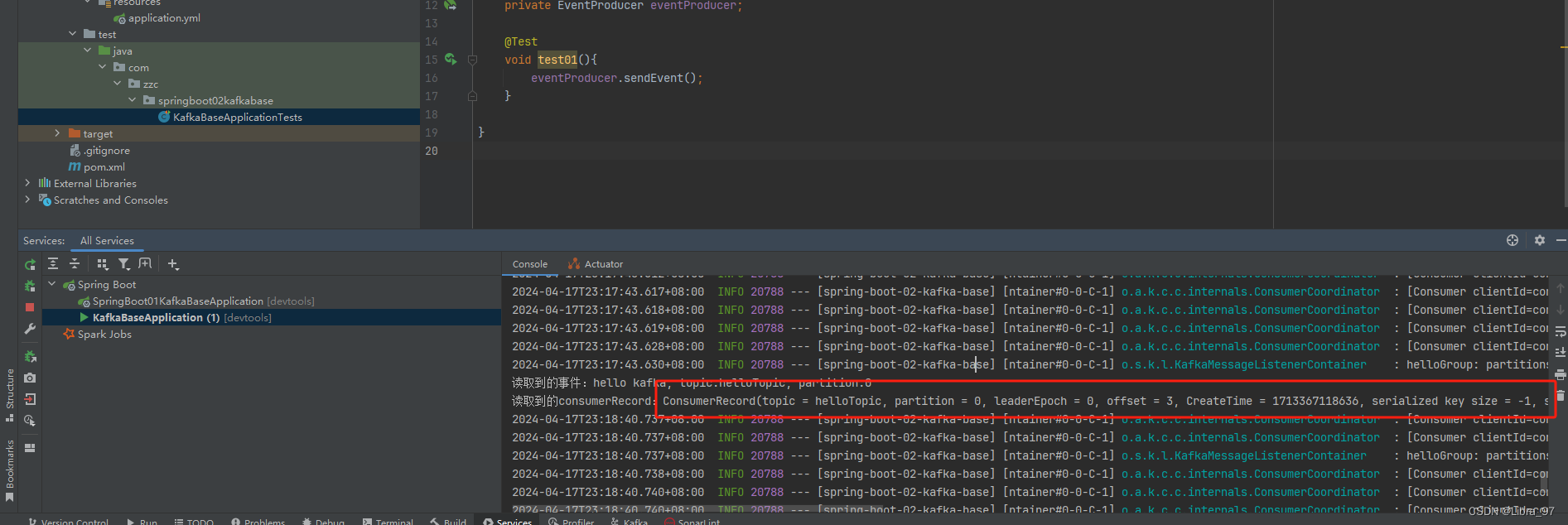The height and width of the screenshot is (525, 1568).
Task: Open the Profiler tool window
Action: [x=572, y=522]
